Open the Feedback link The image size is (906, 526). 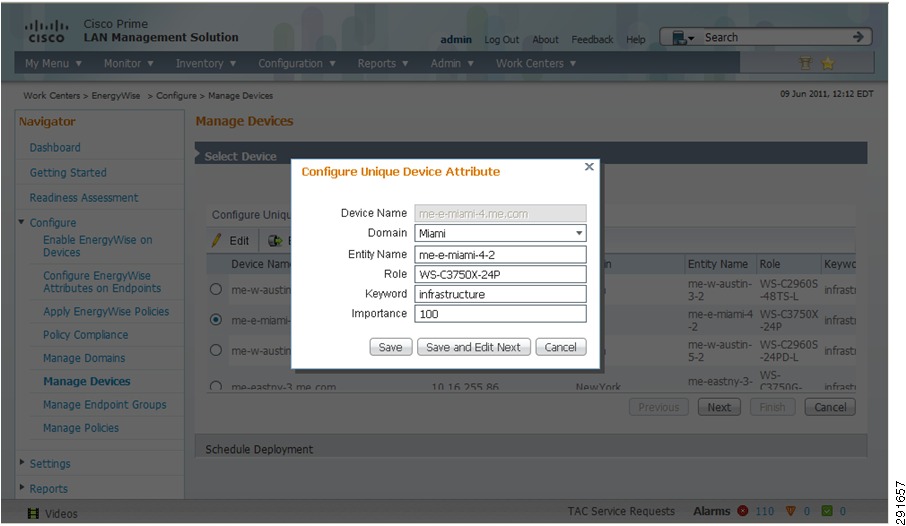(x=592, y=39)
